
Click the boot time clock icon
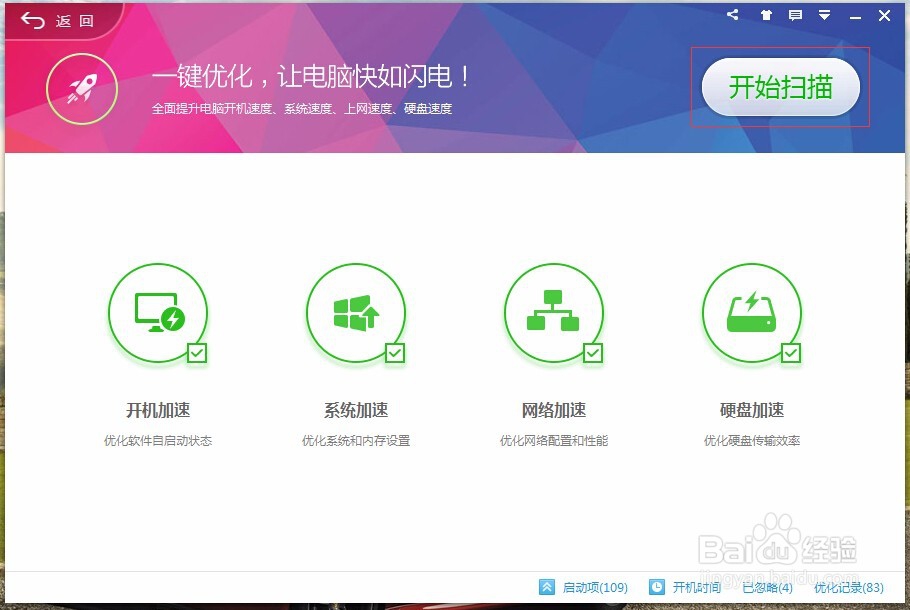656,587
